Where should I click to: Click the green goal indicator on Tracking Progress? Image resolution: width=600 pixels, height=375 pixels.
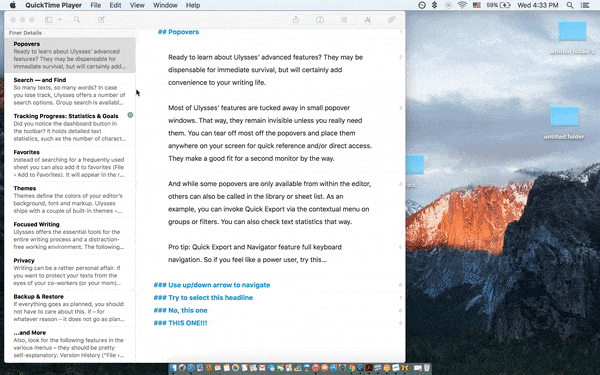(130, 115)
